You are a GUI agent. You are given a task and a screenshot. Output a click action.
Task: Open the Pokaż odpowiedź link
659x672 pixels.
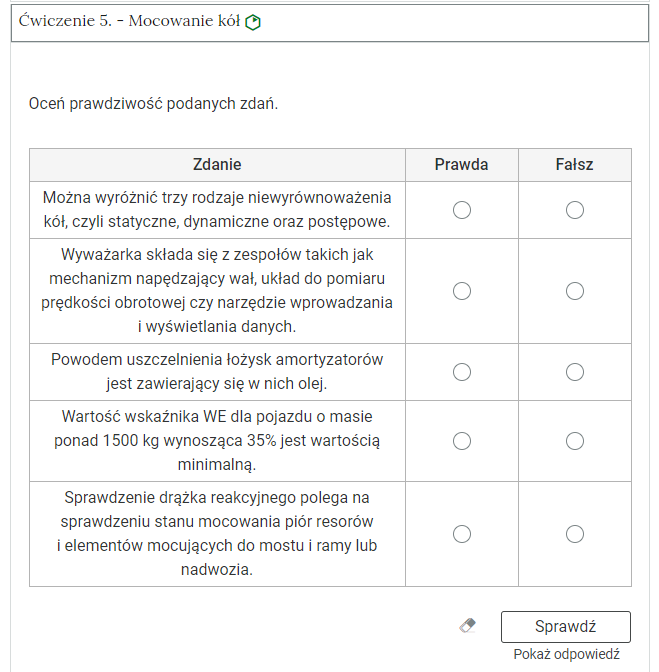[566, 654]
